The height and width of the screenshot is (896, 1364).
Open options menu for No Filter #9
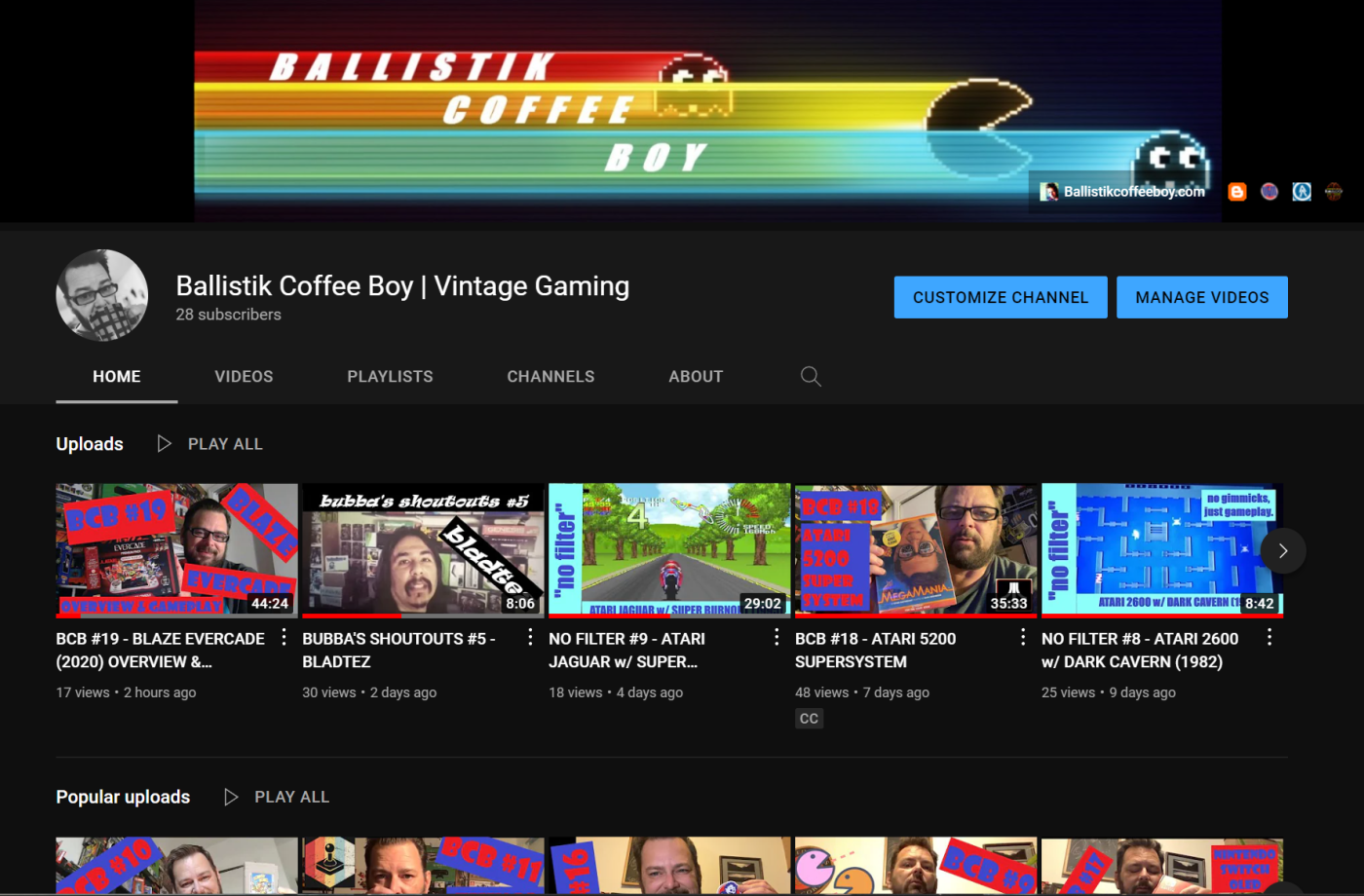[x=777, y=637]
